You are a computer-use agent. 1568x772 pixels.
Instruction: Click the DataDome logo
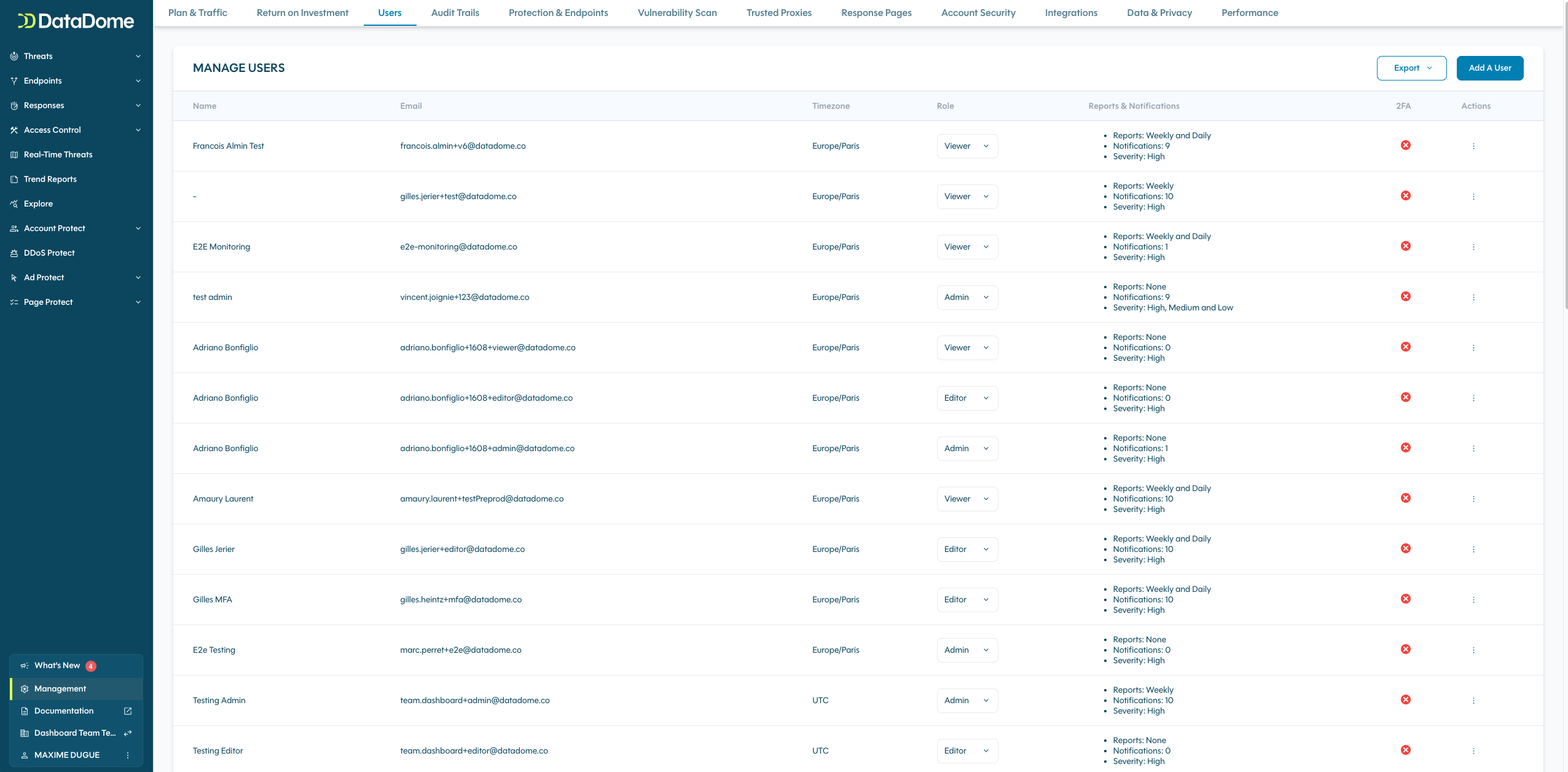(x=76, y=21)
